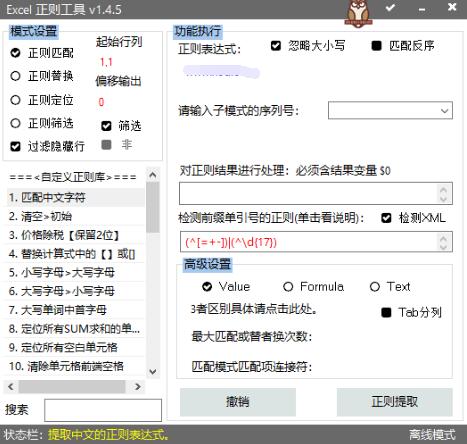Open the 子模式序列号 dropdown

(x=390, y=110)
